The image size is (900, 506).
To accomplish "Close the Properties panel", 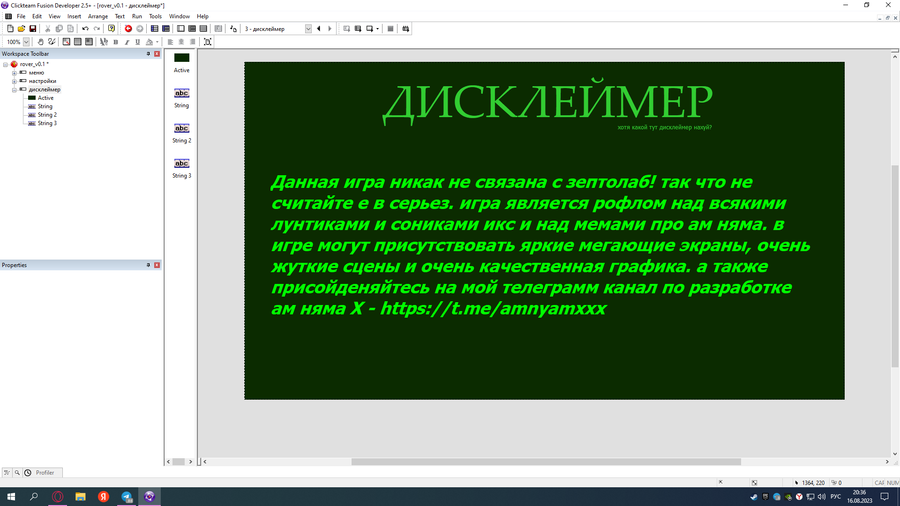I will 157,265.
